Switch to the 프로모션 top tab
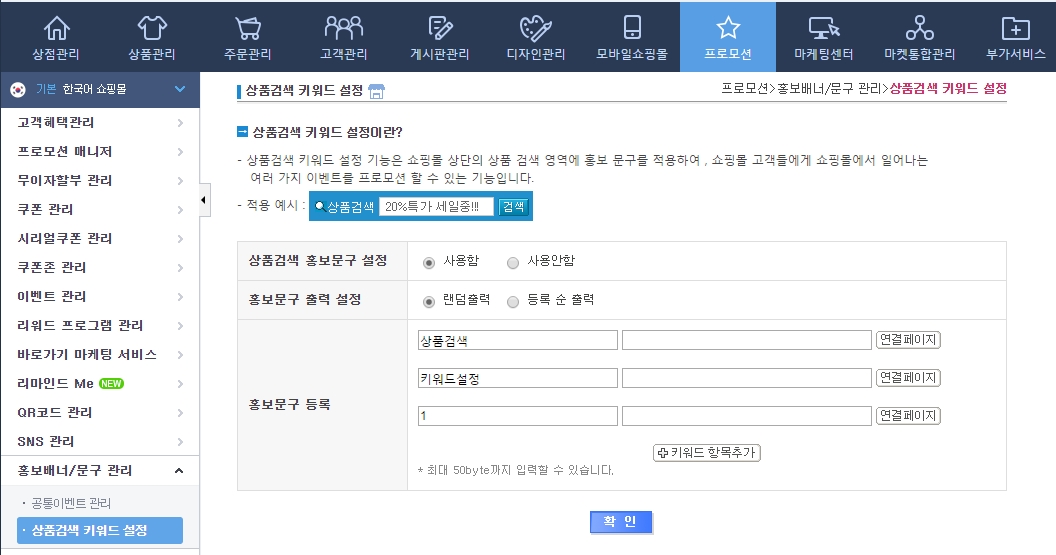Image resolution: width=1056 pixels, height=555 pixels. click(x=727, y=36)
